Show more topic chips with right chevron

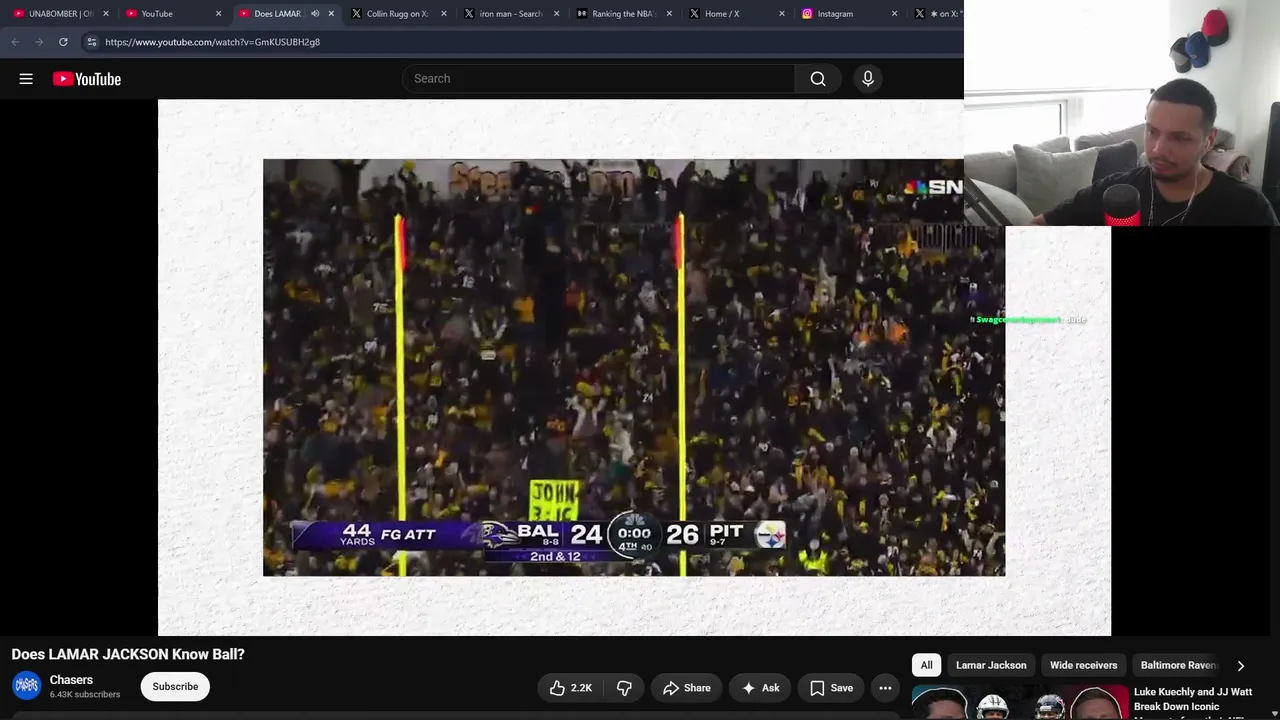click(1241, 666)
